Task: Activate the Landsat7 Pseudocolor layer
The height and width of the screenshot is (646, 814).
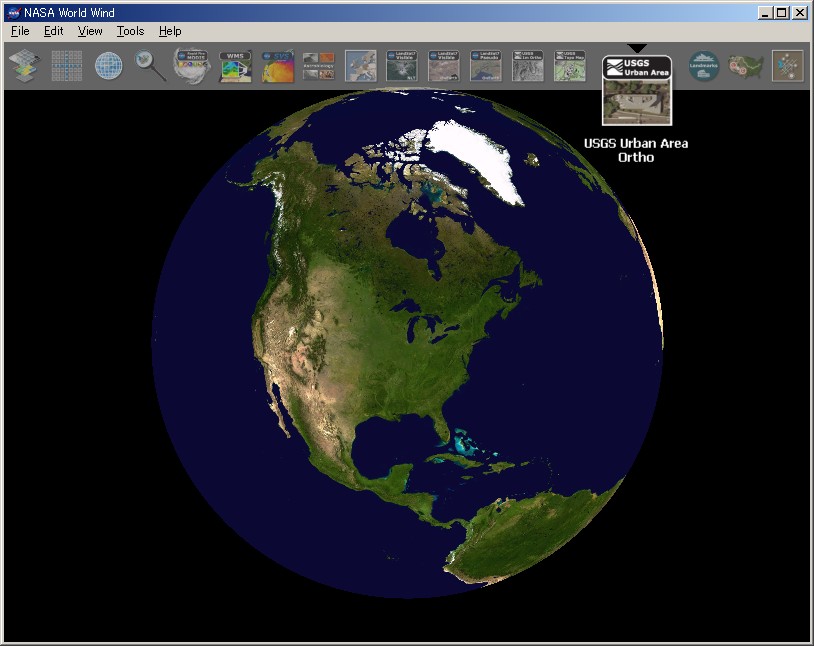Action: point(486,64)
